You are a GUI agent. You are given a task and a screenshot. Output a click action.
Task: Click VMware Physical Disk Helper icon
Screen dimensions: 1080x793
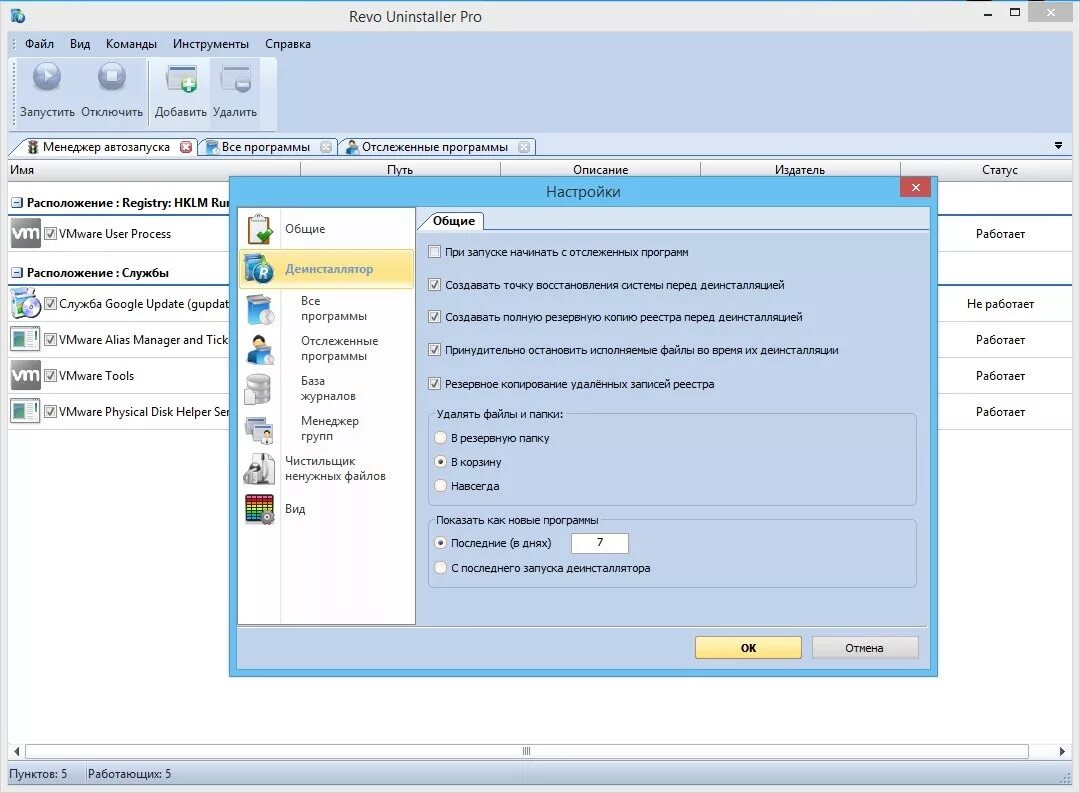(x=25, y=411)
